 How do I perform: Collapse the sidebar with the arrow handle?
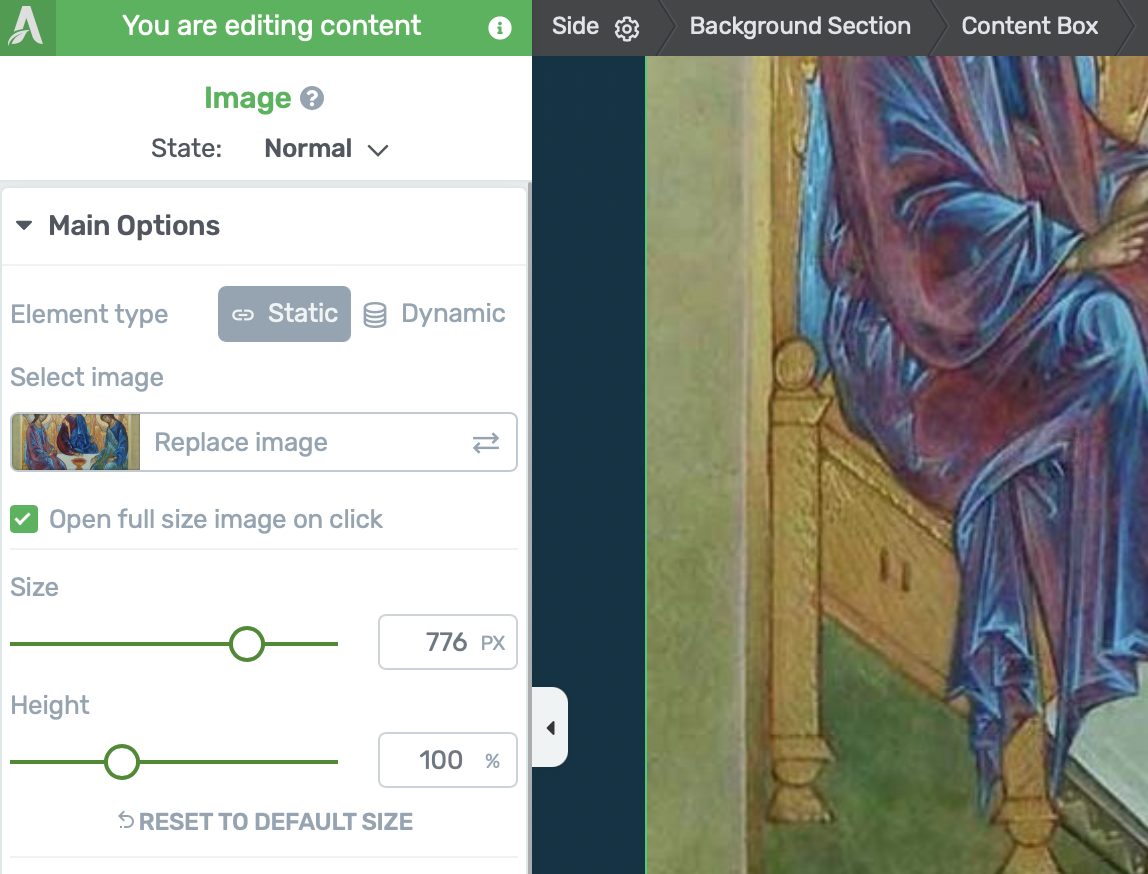(x=551, y=727)
